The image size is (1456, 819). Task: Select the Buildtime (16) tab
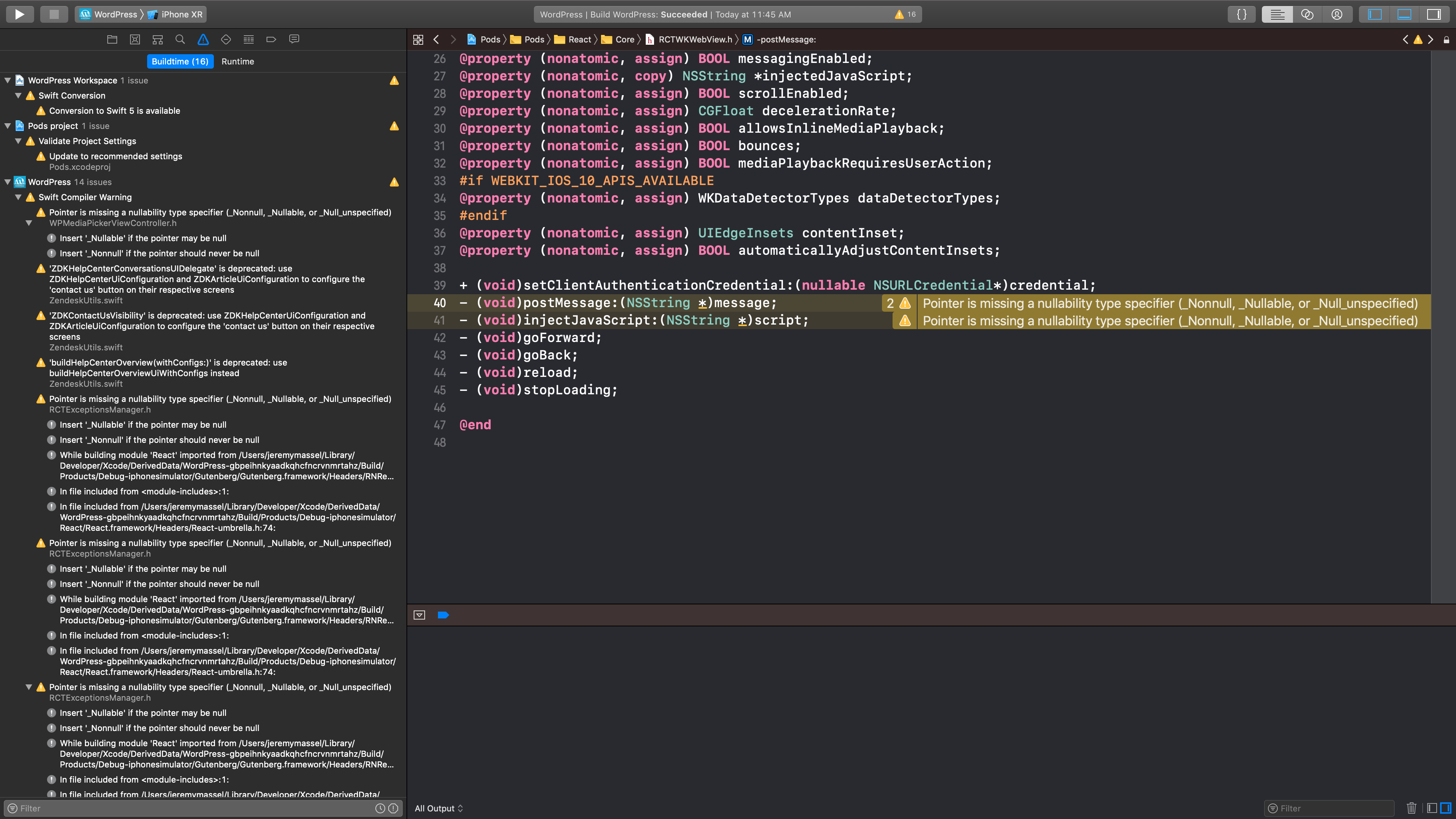click(180, 61)
